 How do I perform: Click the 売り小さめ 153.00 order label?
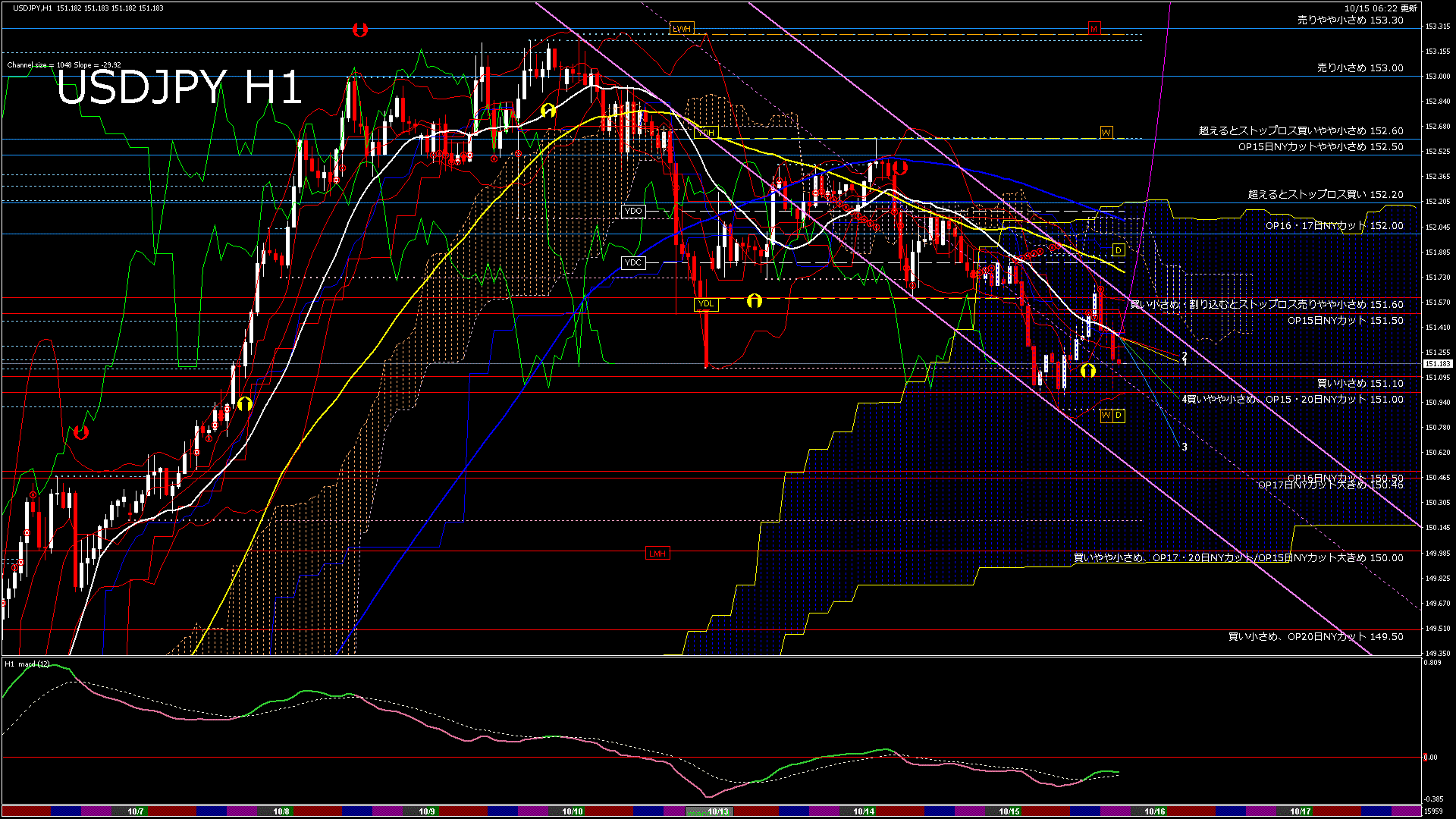click(1360, 68)
